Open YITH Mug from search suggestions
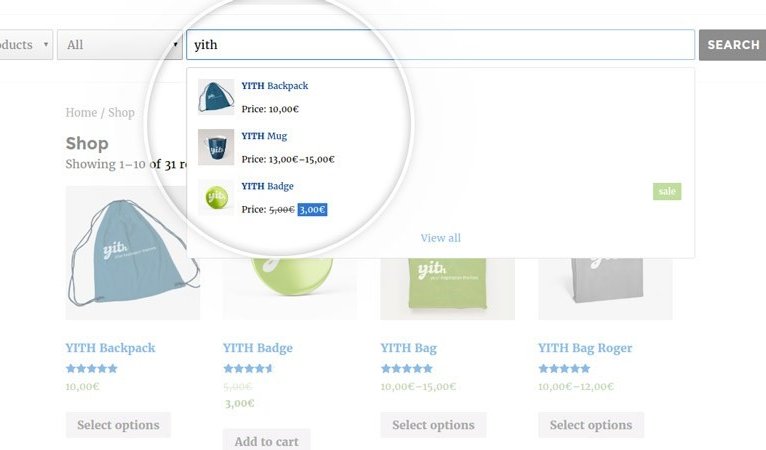This screenshot has width=766, height=450. 264,136
